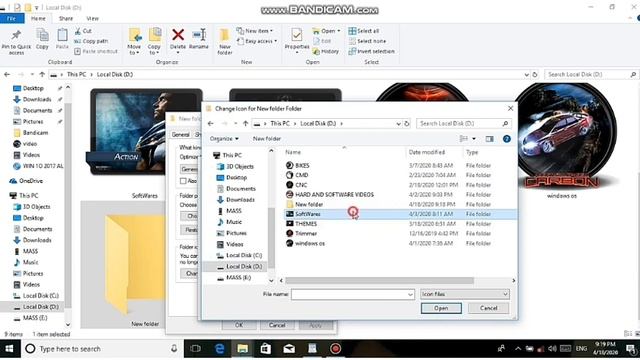Click the dialog's horizontal scrollbar

(380, 281)
